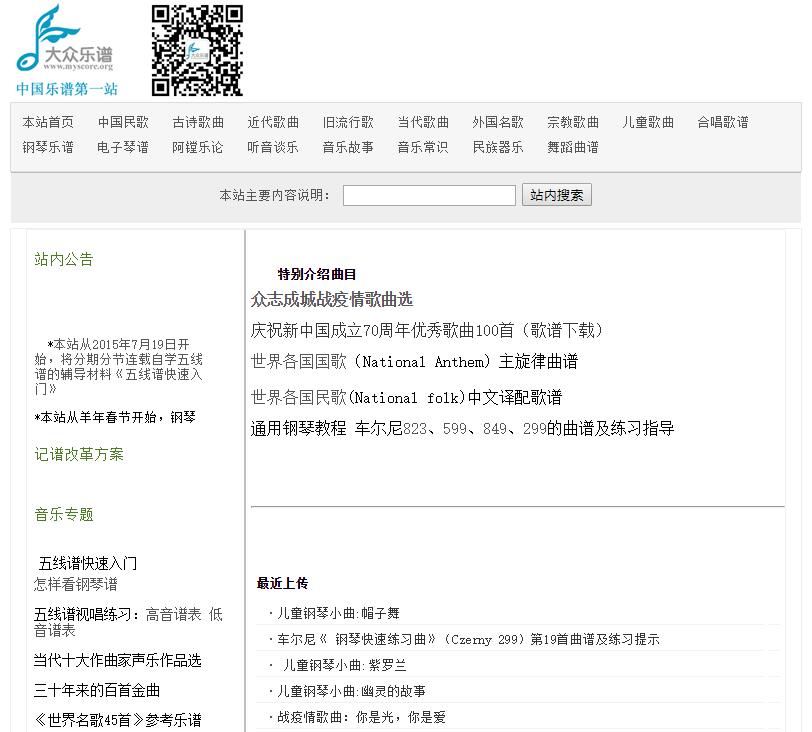Open 庆祝新中国成立70周年优秀歌曲100首 link
The width and height of the screenshot is (812, 732).
[426, 330]
